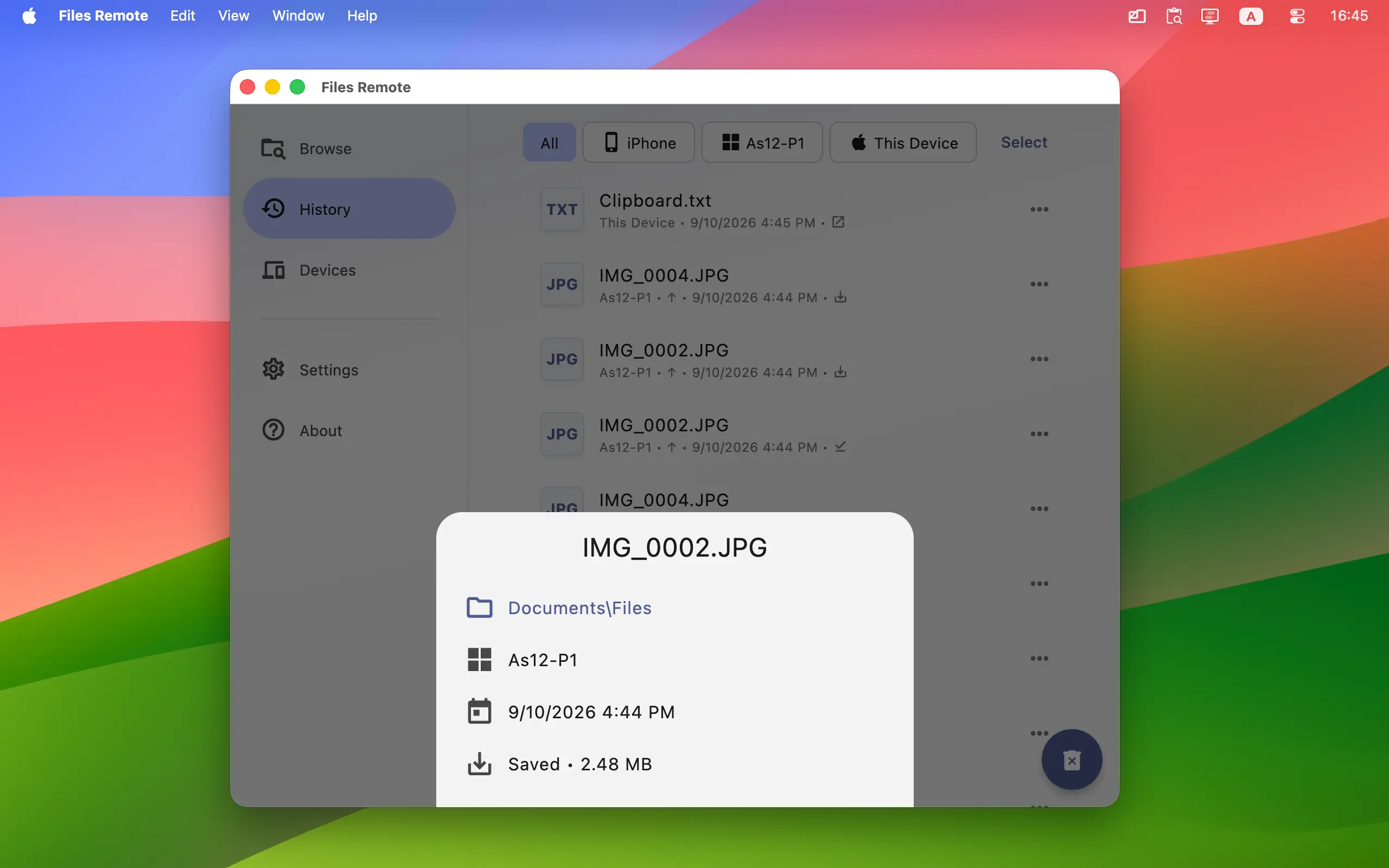Click the As12-P1 device name in sheet
Image resolution: width=1389 pixels, height=868 pixels.
click(x=543, y=660)
